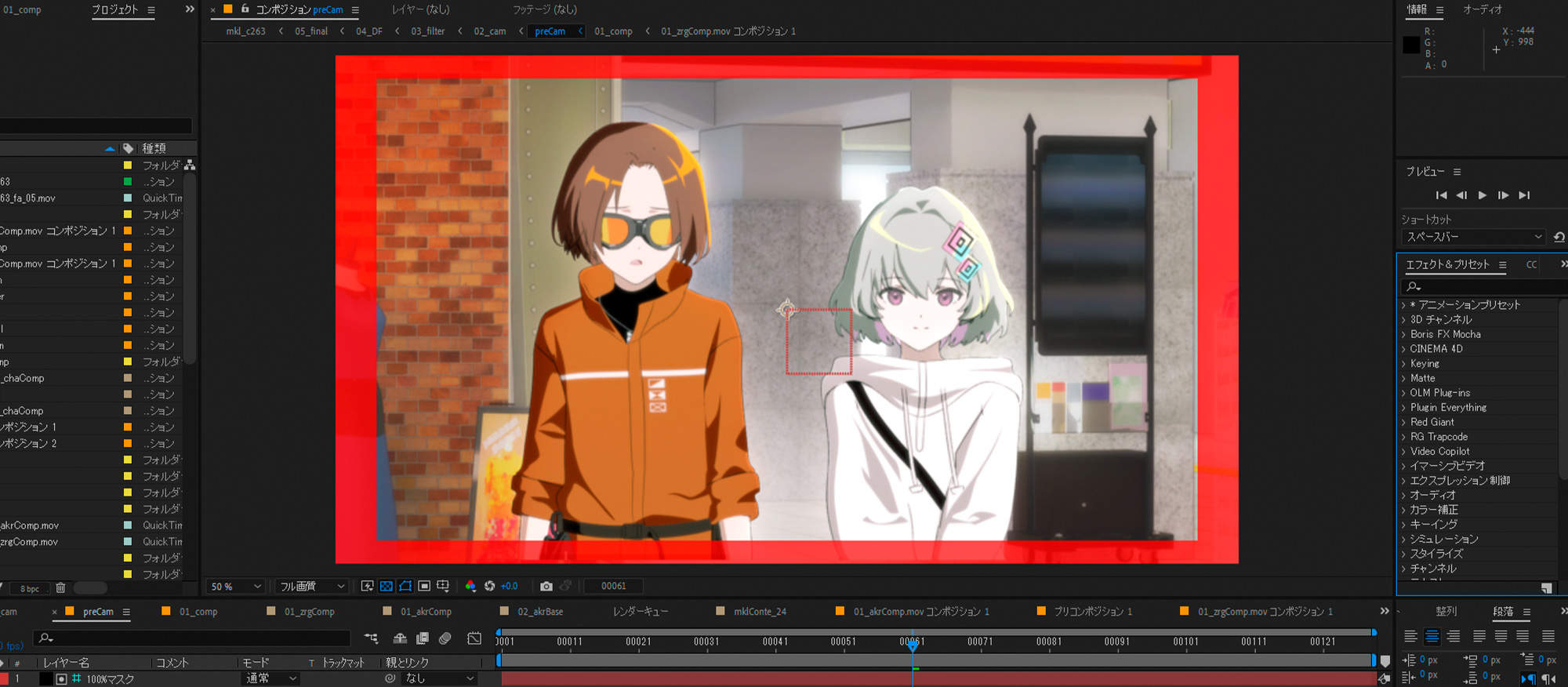Click the create new preset icon in effects panel
This screenshot has width=1568, height=687.
(x=1546, y=588)
